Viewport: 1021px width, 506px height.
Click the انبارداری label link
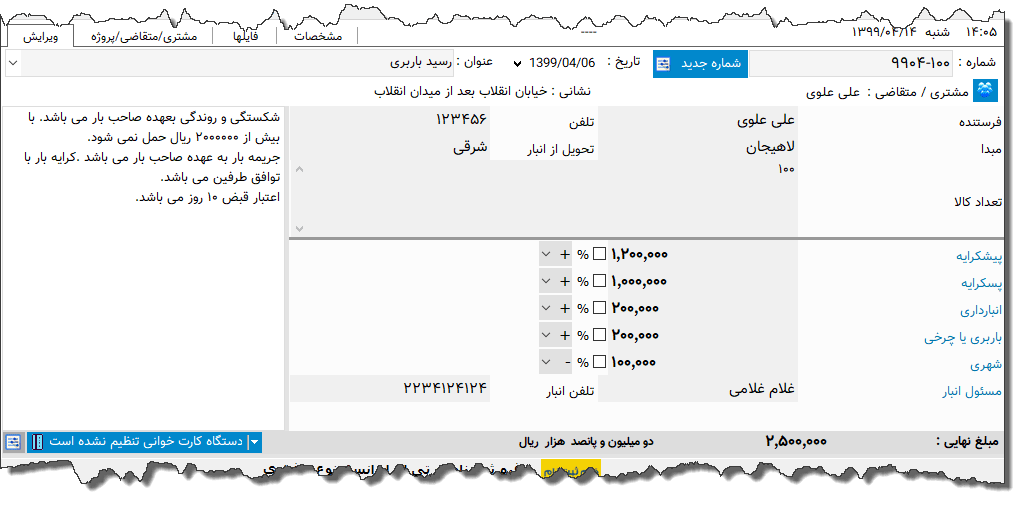981,310
